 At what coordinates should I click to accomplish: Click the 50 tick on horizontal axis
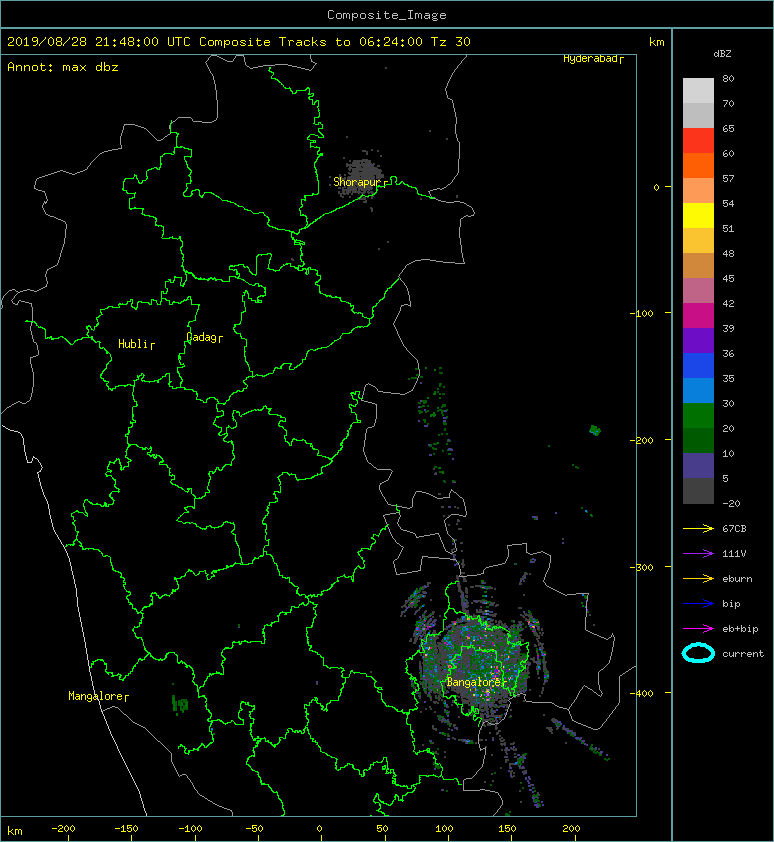(382, 829)
